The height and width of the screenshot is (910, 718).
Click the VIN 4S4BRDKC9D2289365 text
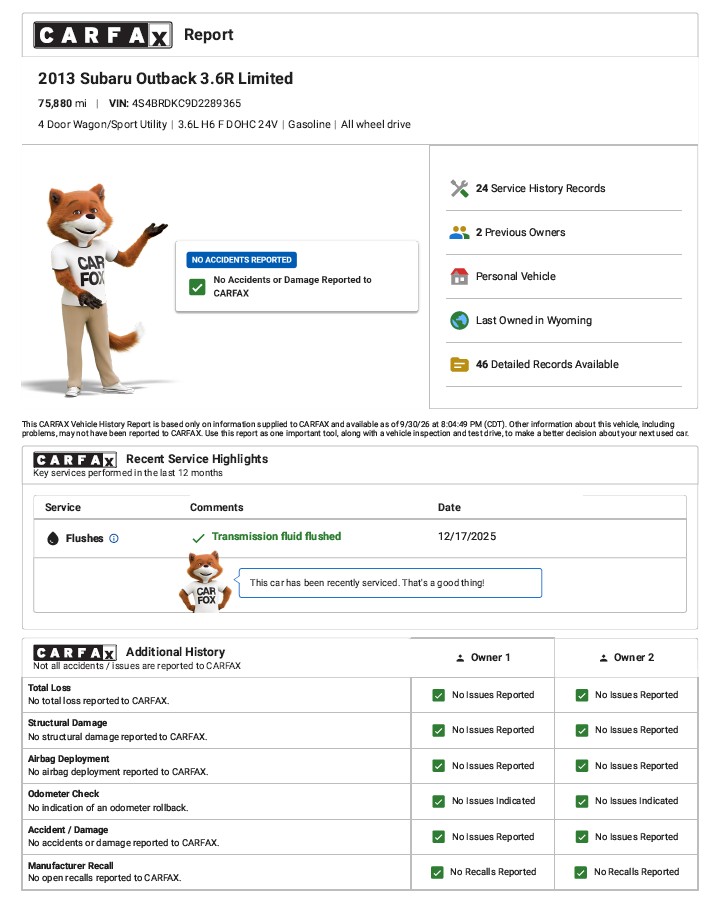[175, 103]
